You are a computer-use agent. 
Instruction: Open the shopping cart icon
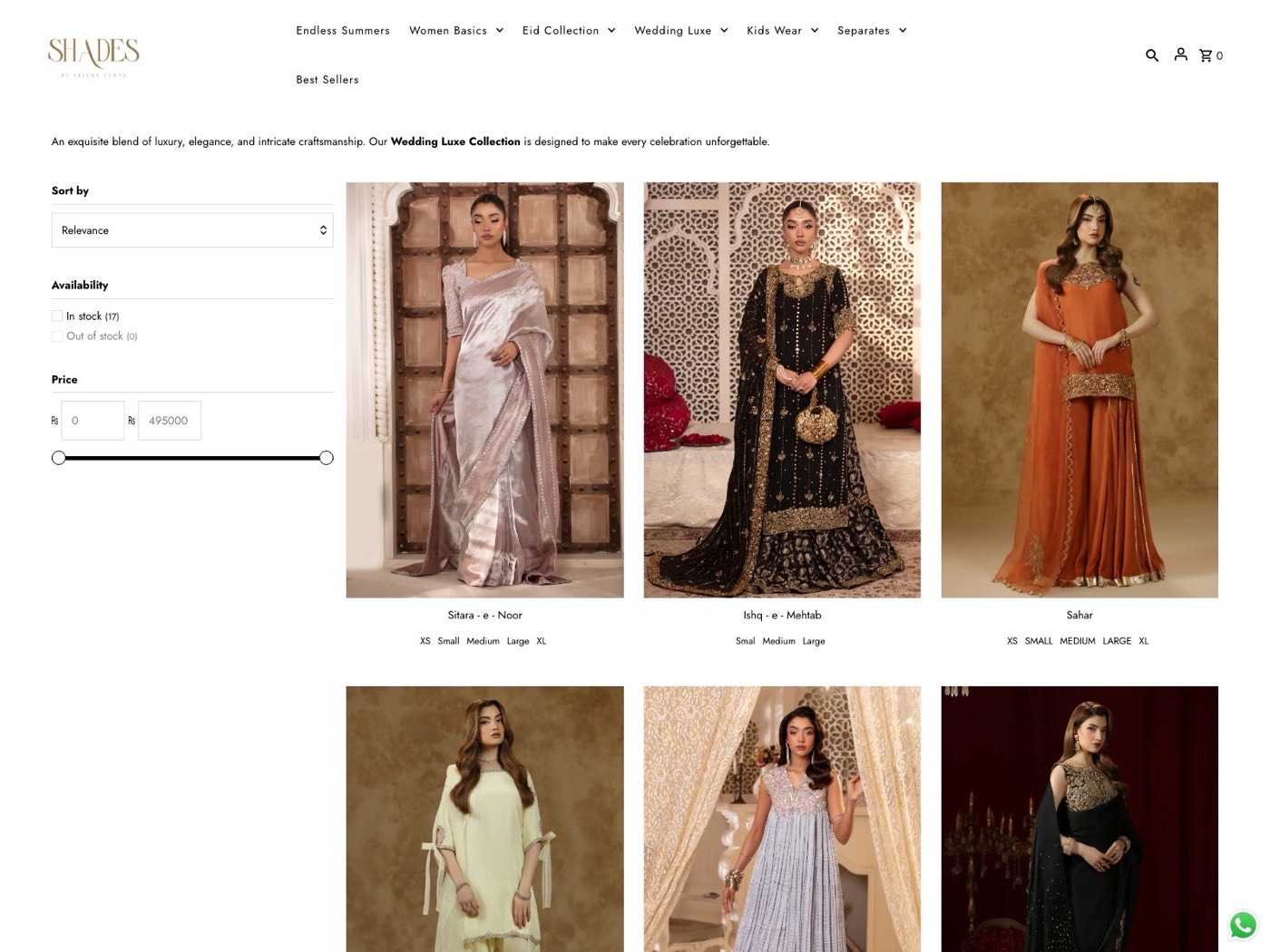tap(1211, 55)
